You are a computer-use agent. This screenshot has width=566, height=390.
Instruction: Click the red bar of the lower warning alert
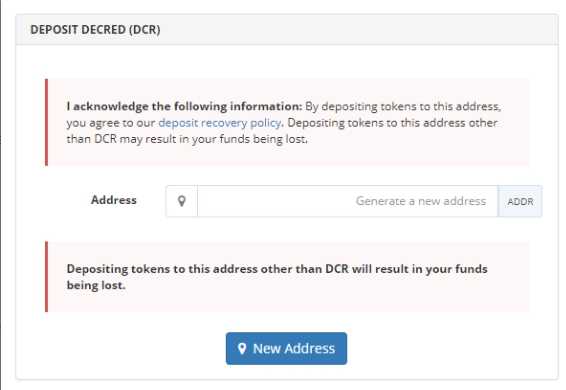point(46,277)
